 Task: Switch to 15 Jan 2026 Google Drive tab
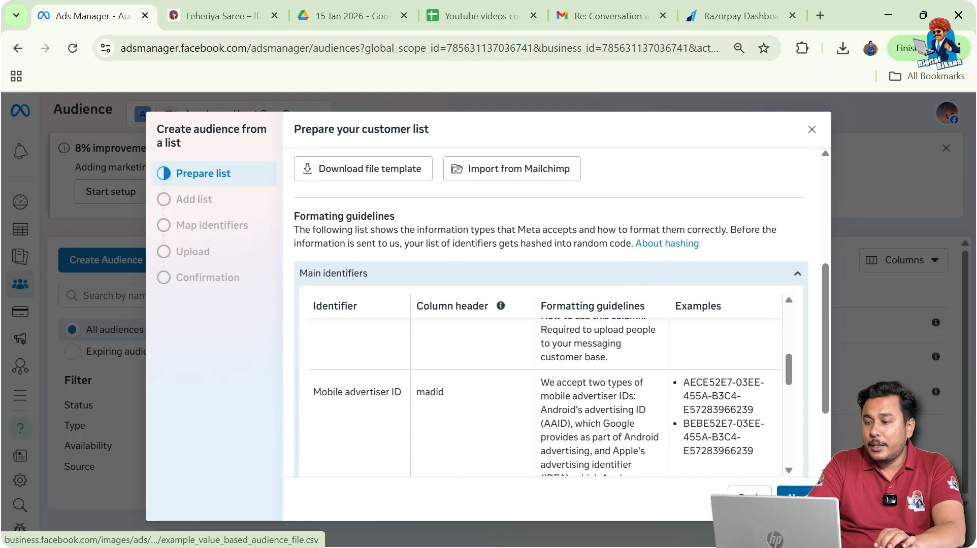(x=352, y=16)
